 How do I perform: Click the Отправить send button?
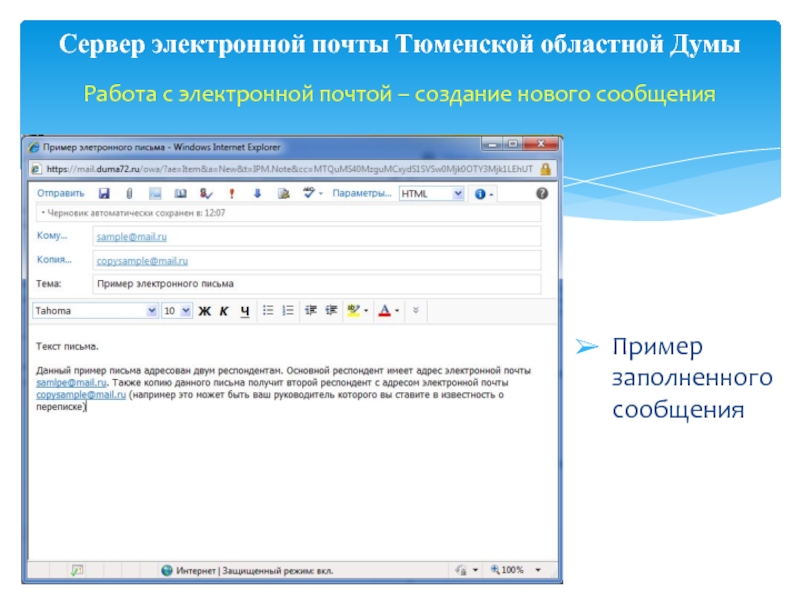(x=60, y=194)
